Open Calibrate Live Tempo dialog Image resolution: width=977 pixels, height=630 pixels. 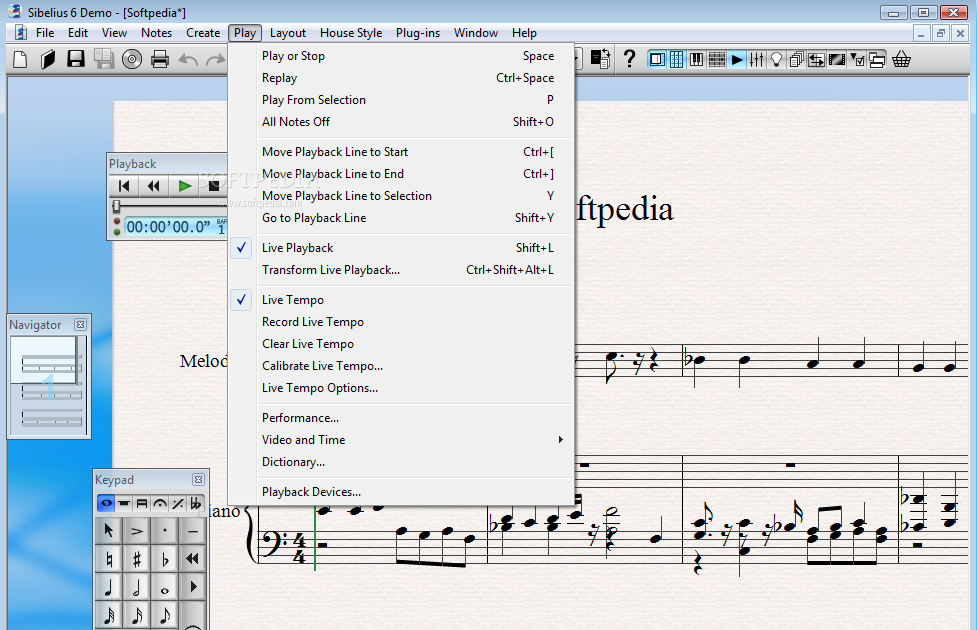pos(401,366)
